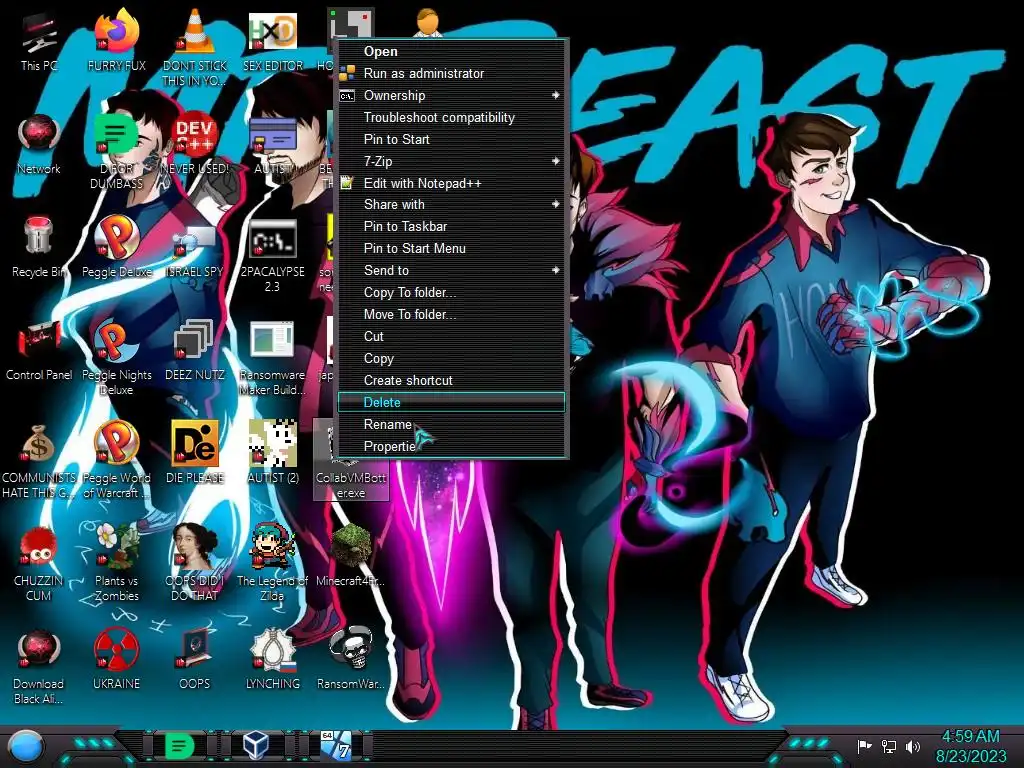The image size is (1024, 768).
Task: Choose Pin to Taskbar
Action: [451, 227]
